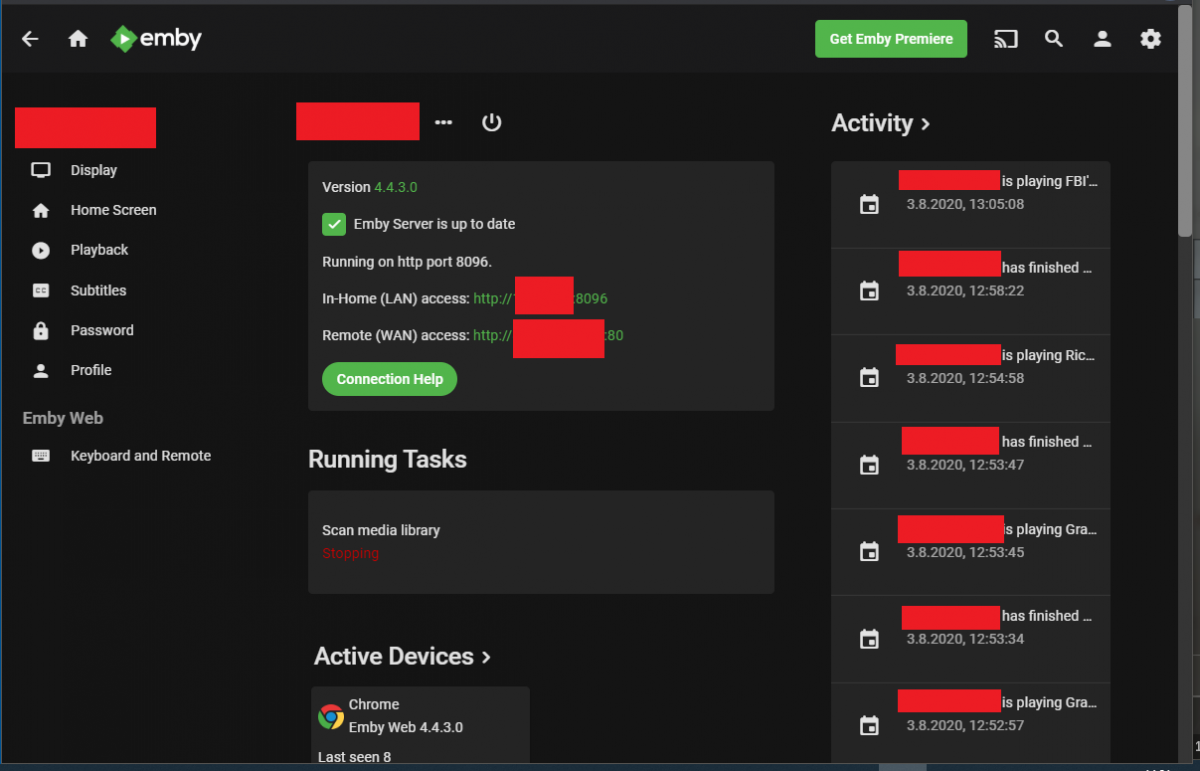Open Keyboard and Remote settings icon

tap(40, 455)
